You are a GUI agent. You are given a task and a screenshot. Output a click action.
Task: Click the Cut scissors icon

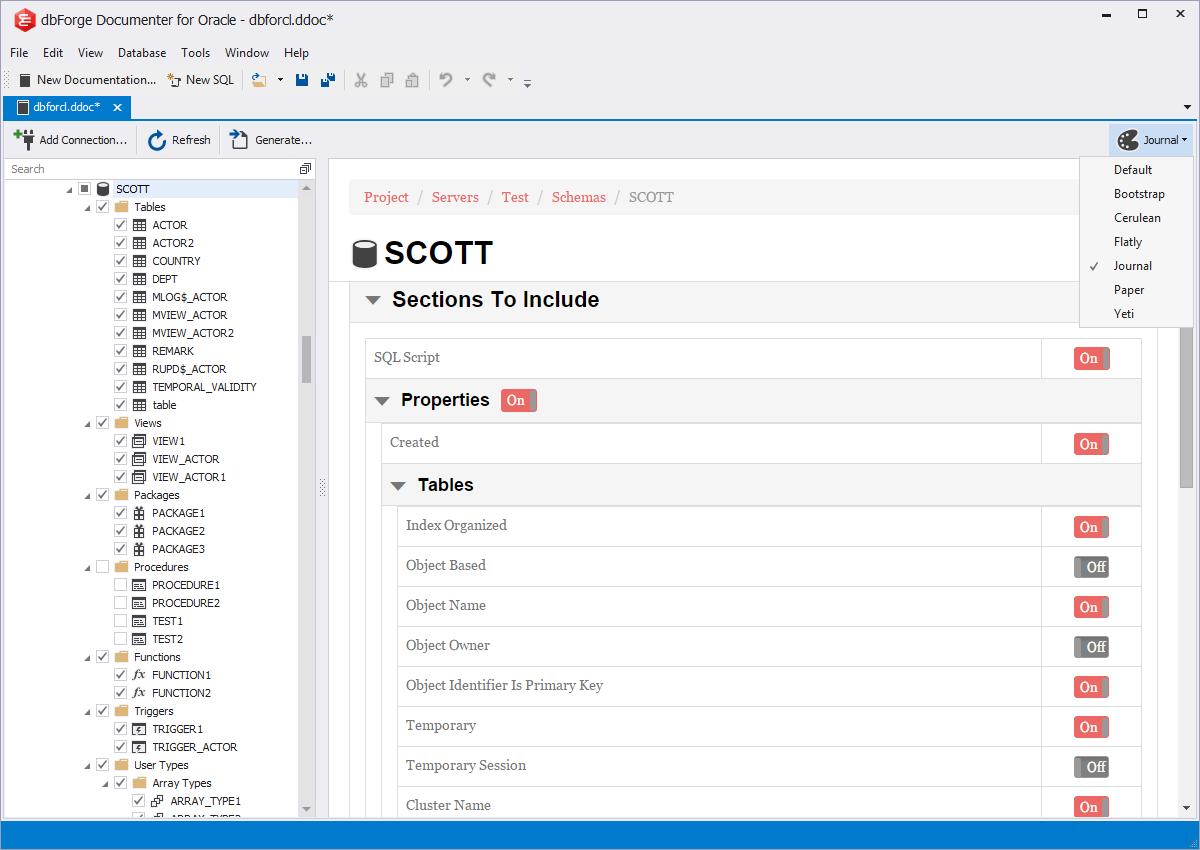click(361, 80)
